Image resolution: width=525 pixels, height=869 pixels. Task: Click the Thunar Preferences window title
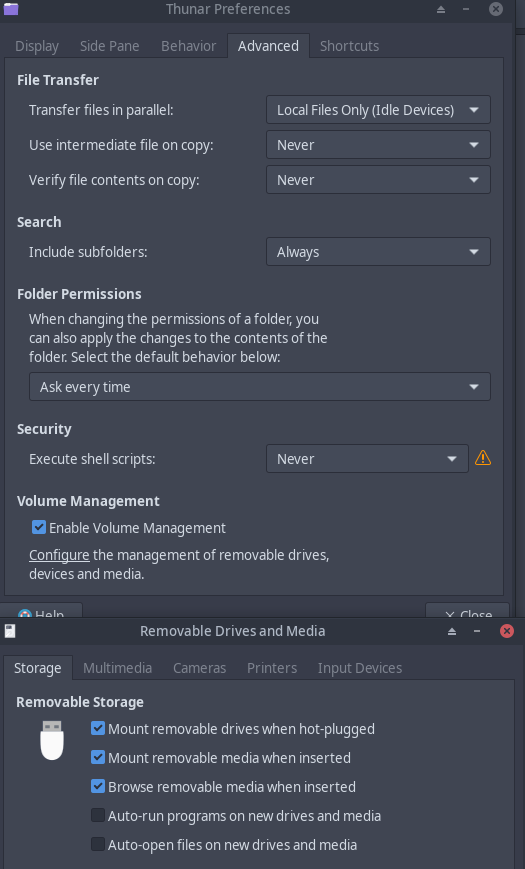click(x=228, y=9)
